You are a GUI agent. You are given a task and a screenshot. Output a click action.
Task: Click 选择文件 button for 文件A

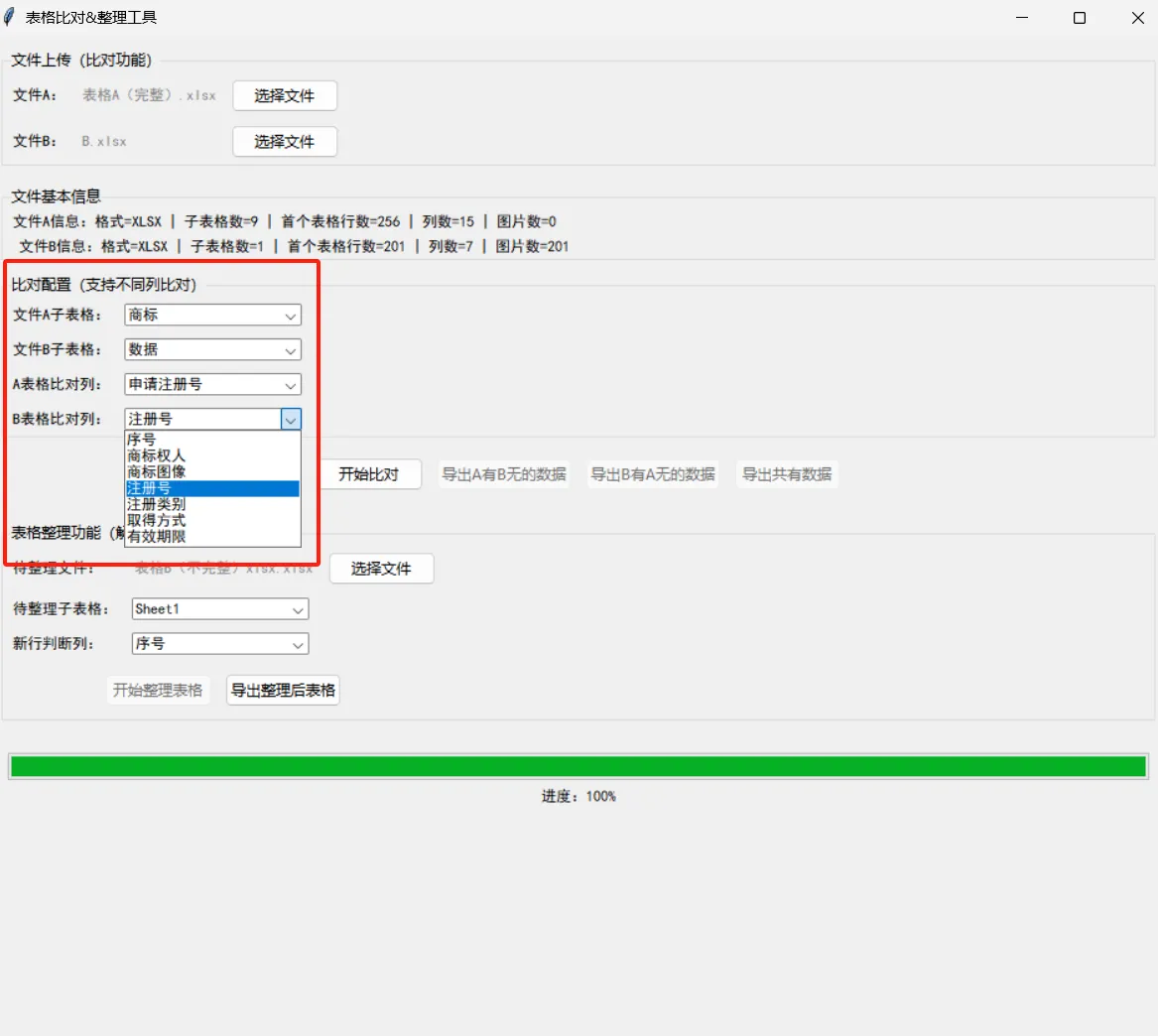point(285,96)
